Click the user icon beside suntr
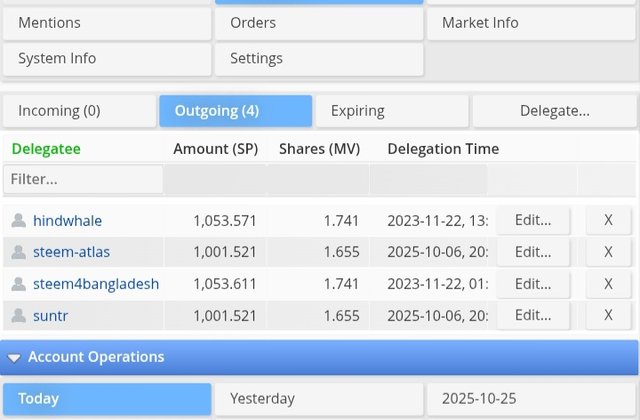Screen dimensions: 640x420 pos(18,316)
